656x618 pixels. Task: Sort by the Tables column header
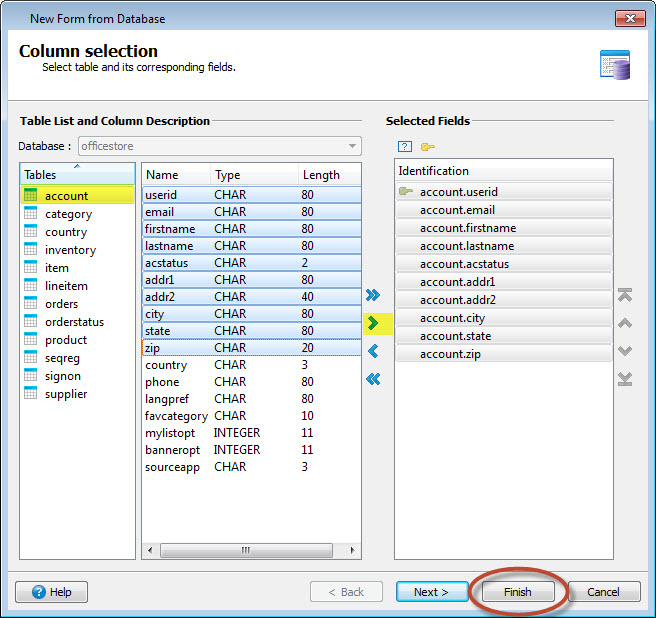(77, 175)
